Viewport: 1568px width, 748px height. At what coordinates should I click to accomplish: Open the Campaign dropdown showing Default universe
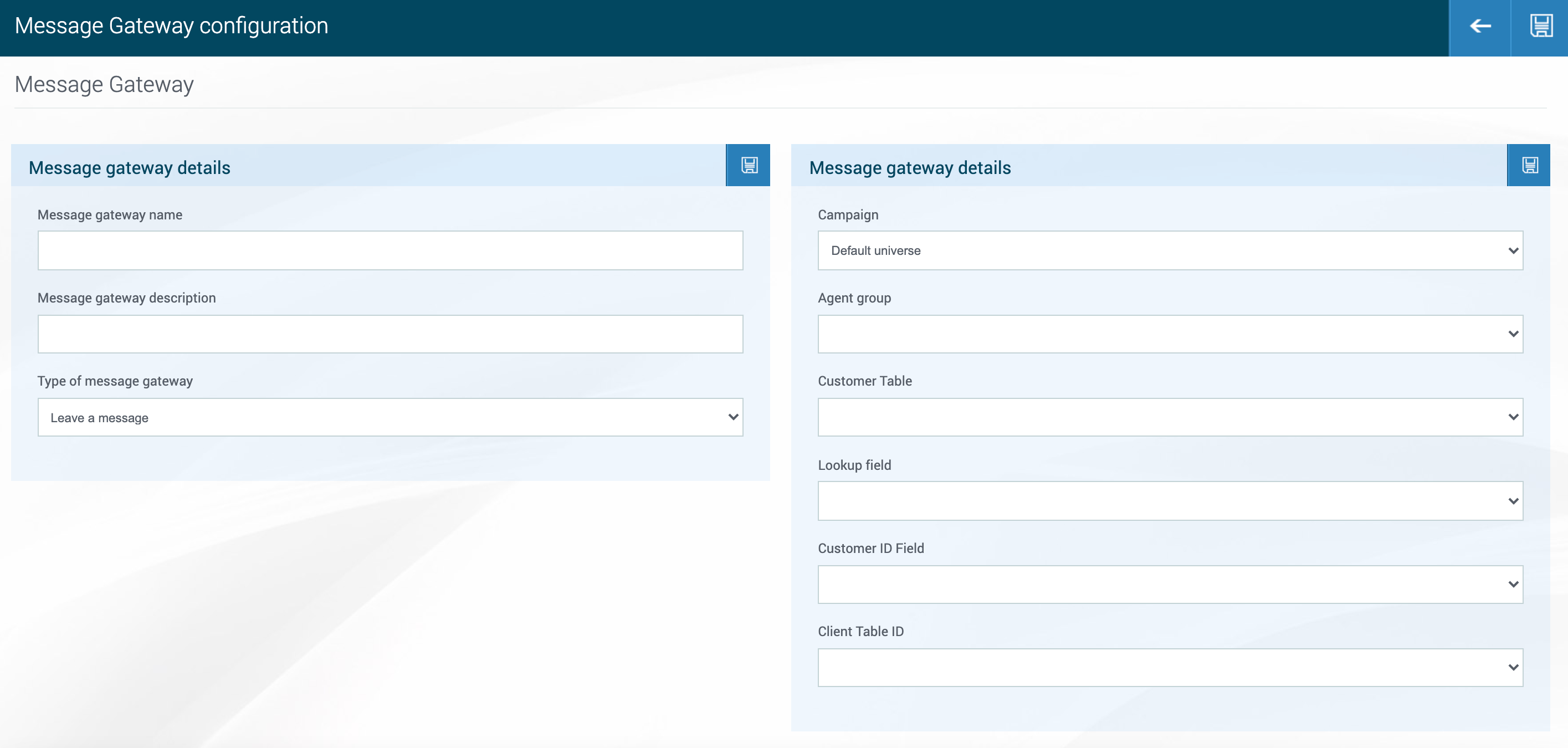(1170, 250)
